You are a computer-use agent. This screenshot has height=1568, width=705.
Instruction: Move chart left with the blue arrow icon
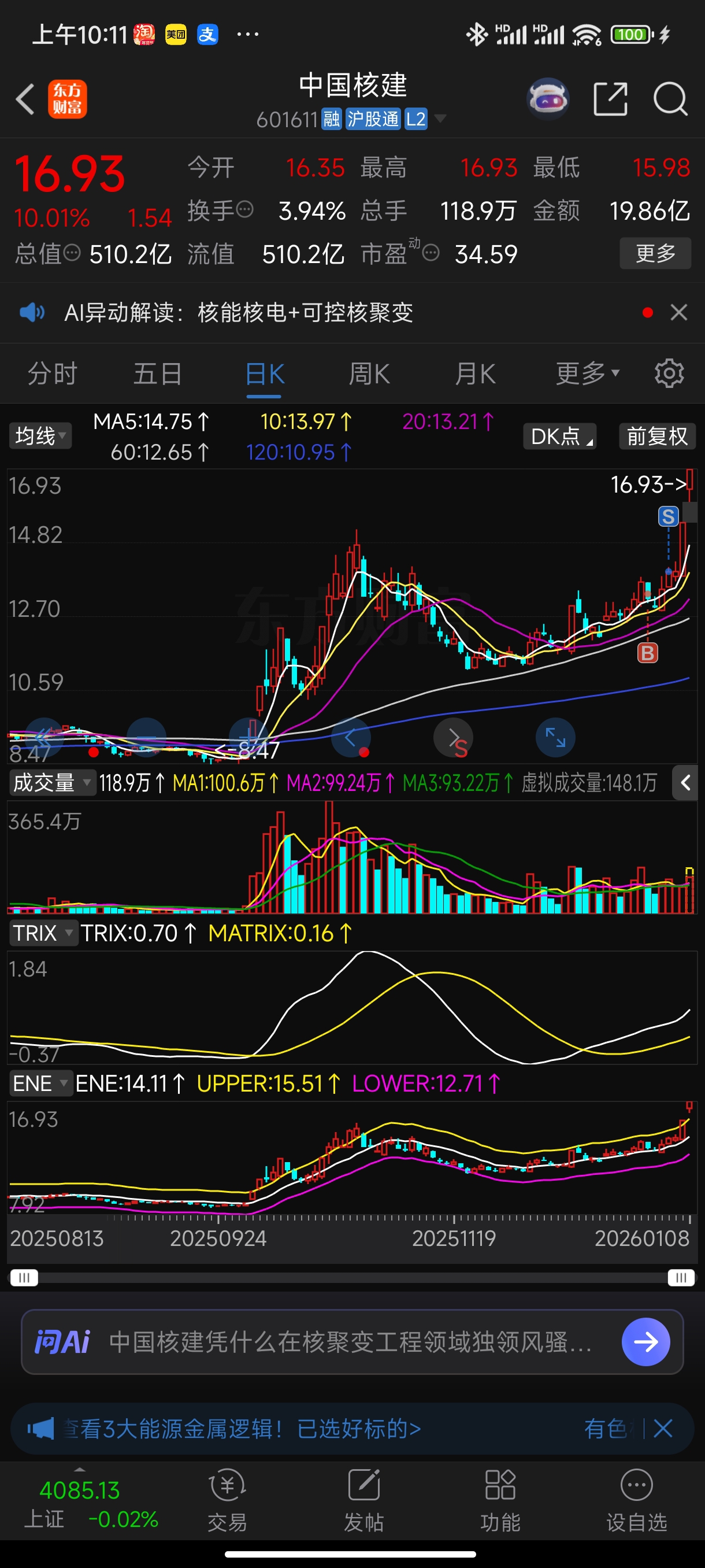351,737
